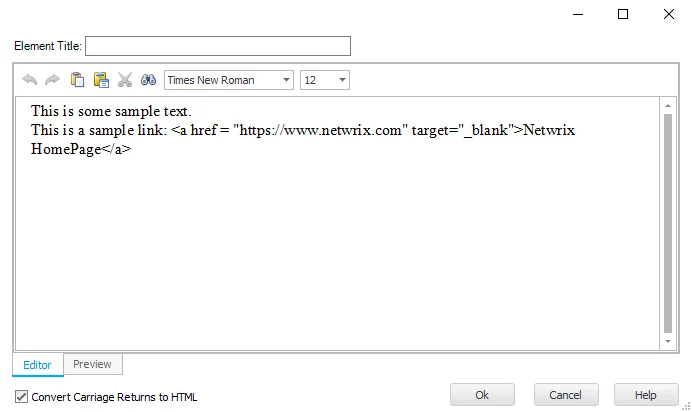Click the Paste clipboard icon
This screenshot has width=692, height=412.
click(77, 80)
